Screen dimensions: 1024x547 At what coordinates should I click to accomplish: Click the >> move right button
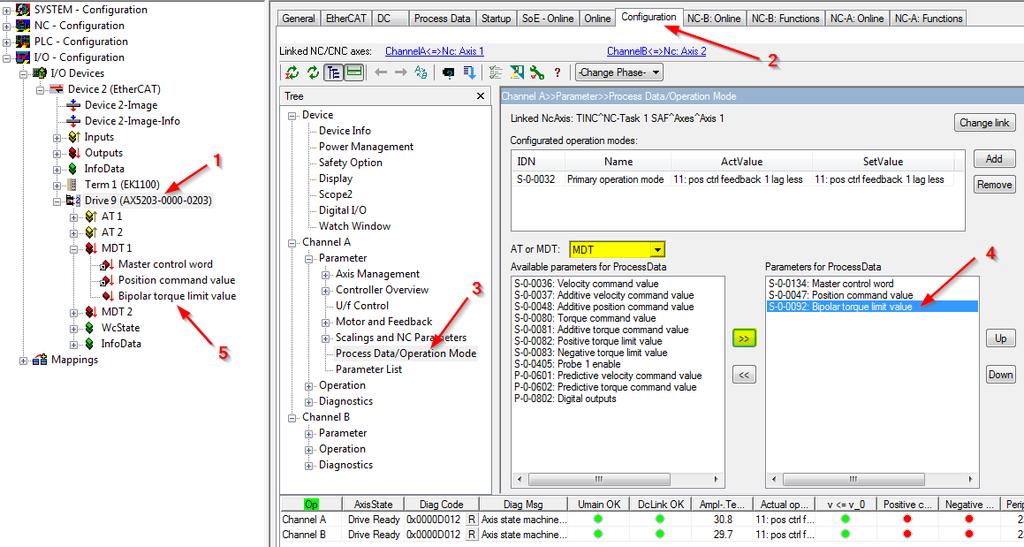[x=744, y=338]
